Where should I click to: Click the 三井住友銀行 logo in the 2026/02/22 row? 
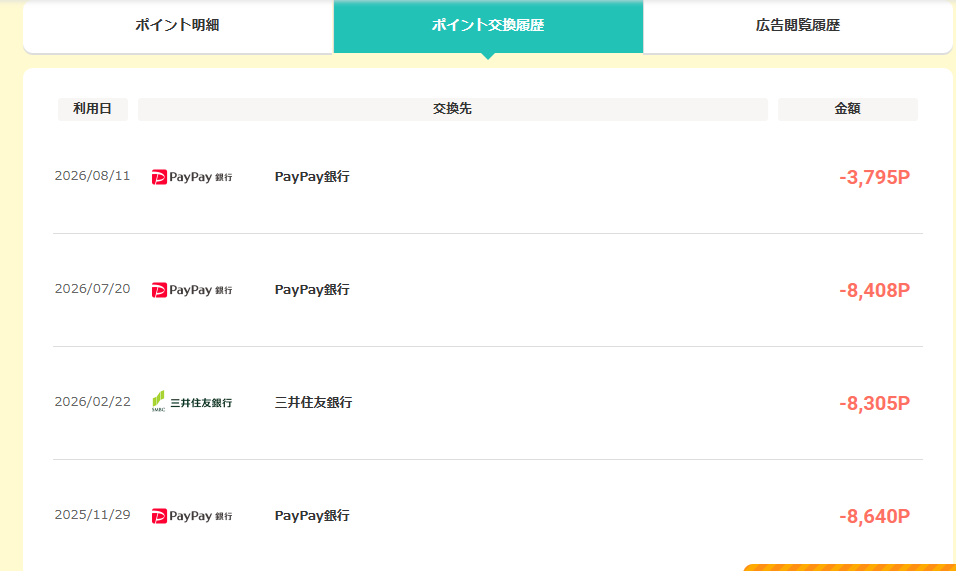coord(192,402)
